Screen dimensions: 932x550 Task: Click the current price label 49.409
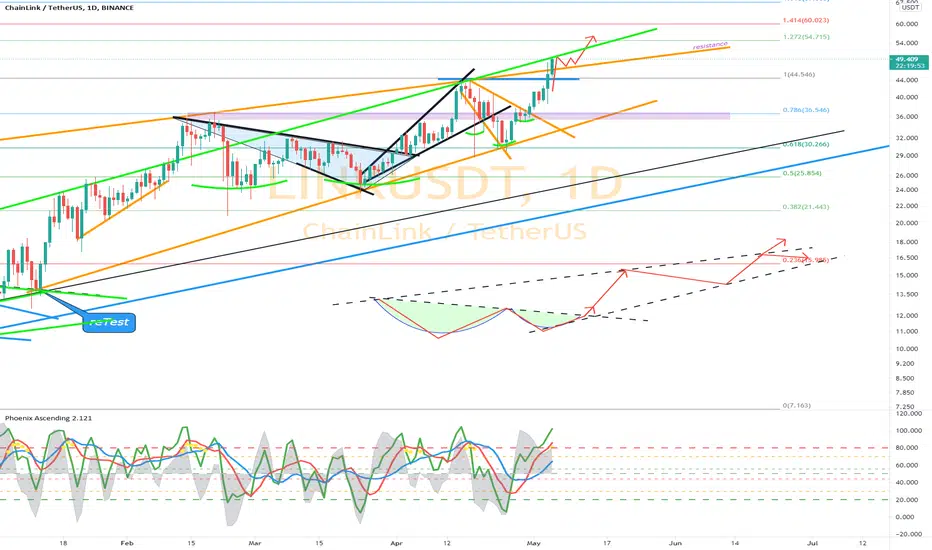pyautogui.click(x=906, y=59)
